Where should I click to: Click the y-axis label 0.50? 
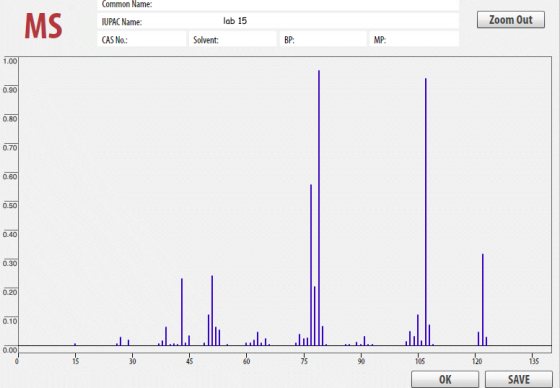tap(10, 205)
